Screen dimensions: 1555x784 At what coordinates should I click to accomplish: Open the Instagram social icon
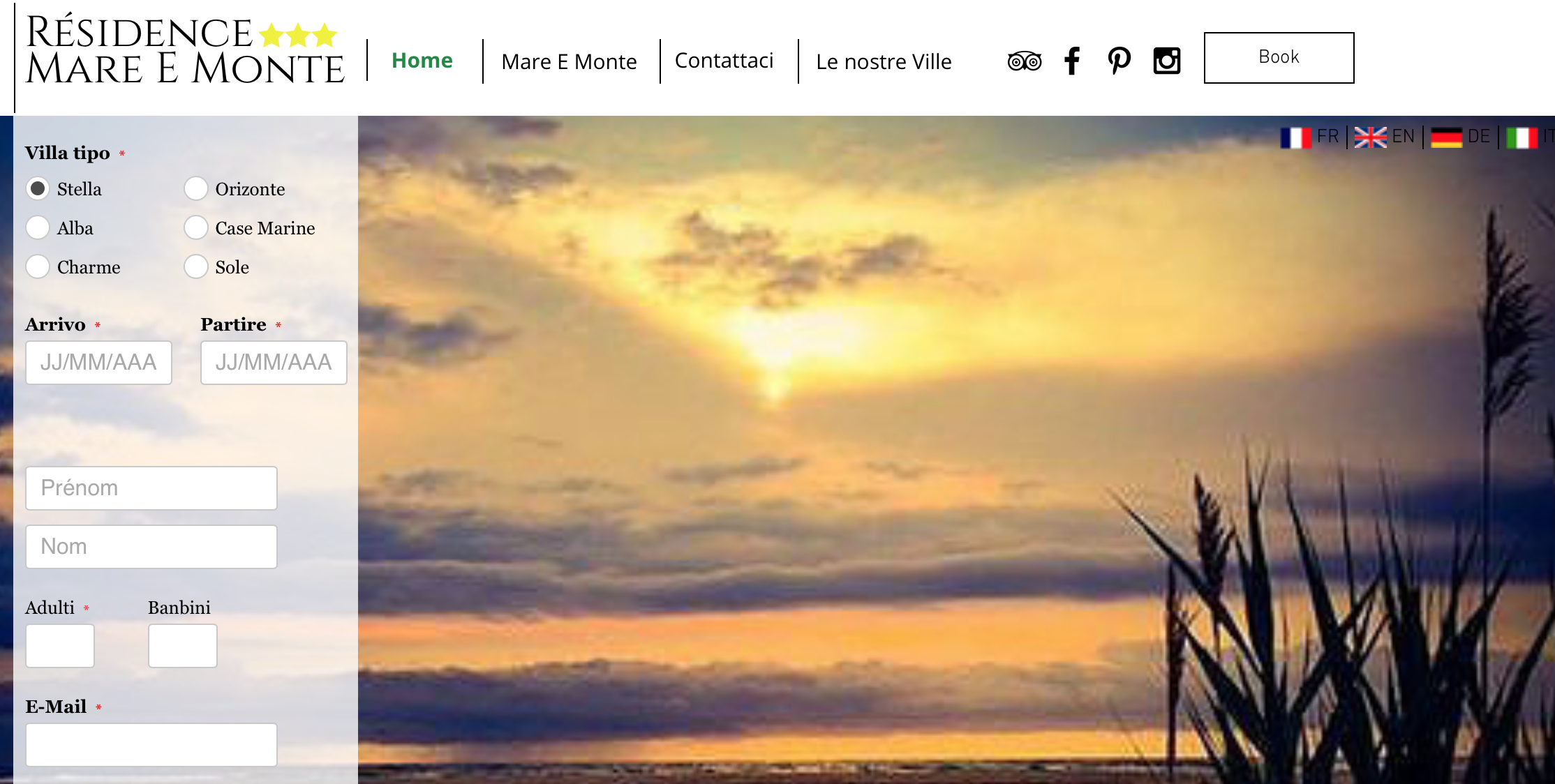point(1166,61)
